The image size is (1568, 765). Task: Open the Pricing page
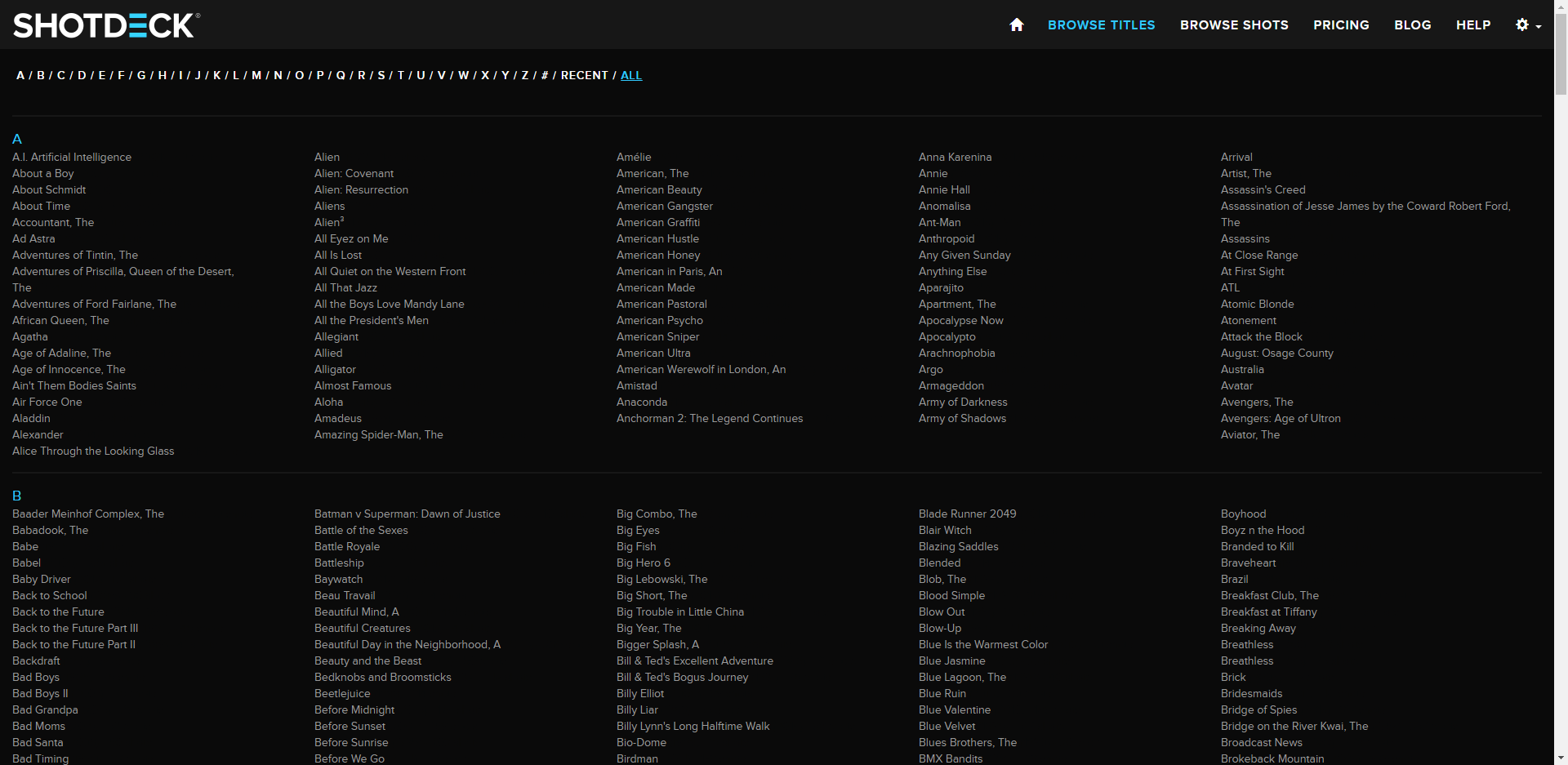(x=1341, y=25)
